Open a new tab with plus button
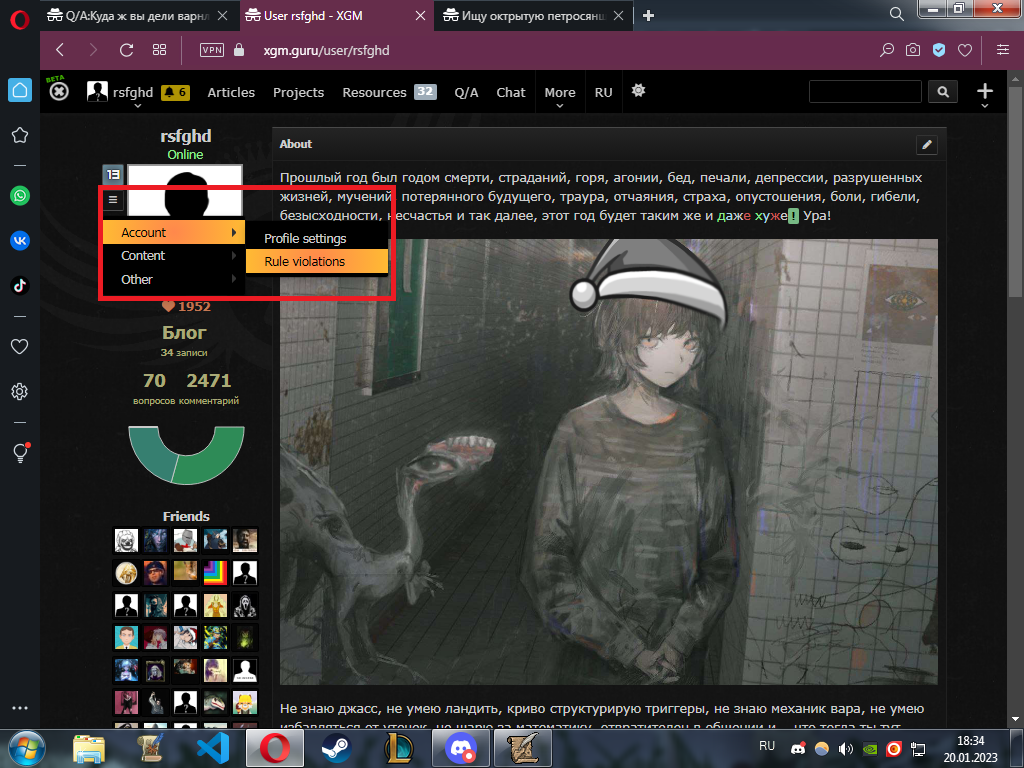Screen dimensions: 1024x768 pos(648,16)
